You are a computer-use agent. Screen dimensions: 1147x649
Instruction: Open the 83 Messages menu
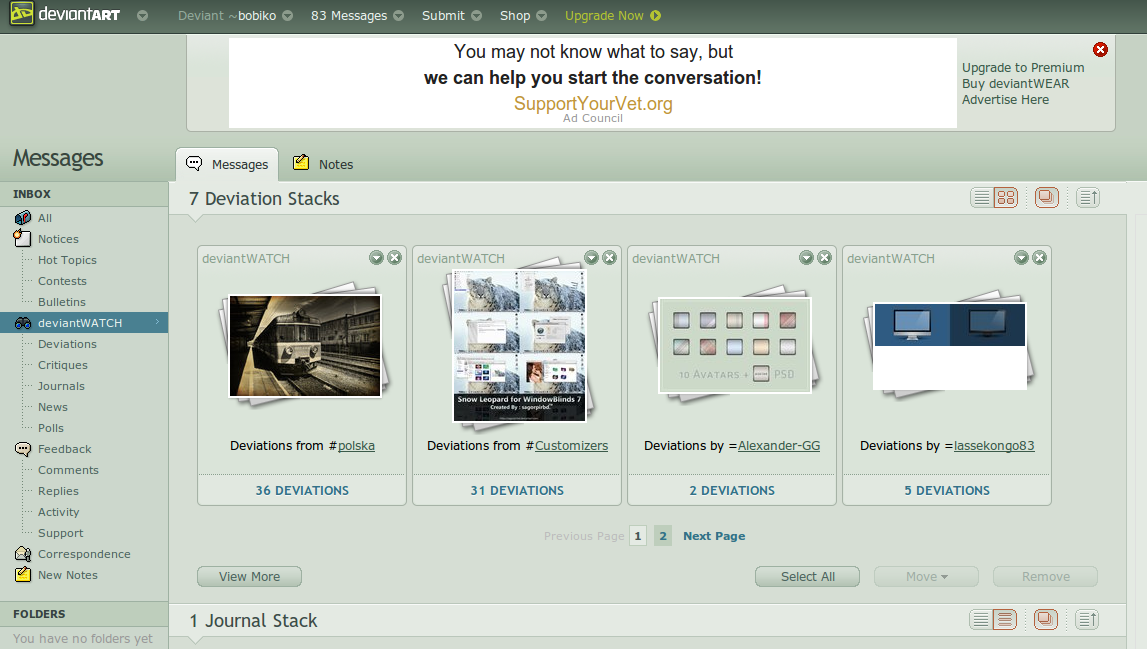point(349,15)
